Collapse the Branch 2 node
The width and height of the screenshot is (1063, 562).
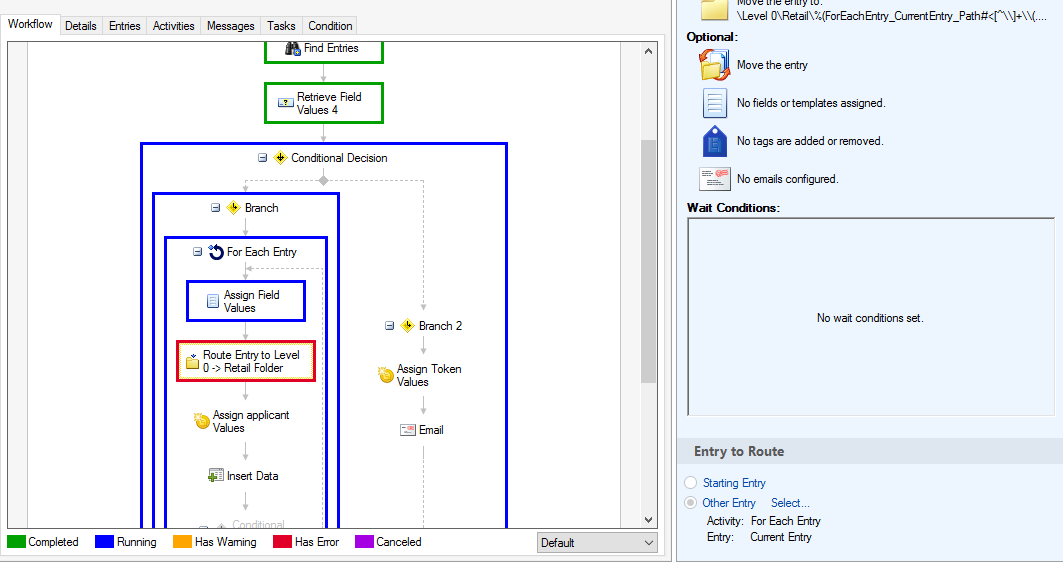tap(389, 326)
